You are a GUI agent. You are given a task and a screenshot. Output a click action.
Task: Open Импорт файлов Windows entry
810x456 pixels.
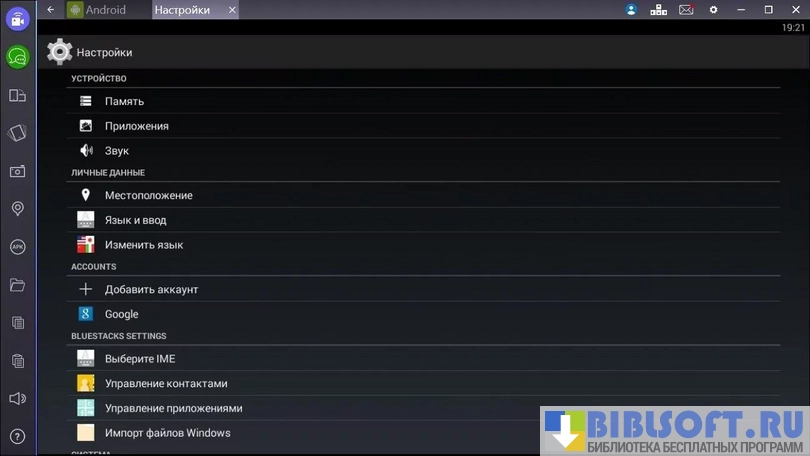click(167, 433)
